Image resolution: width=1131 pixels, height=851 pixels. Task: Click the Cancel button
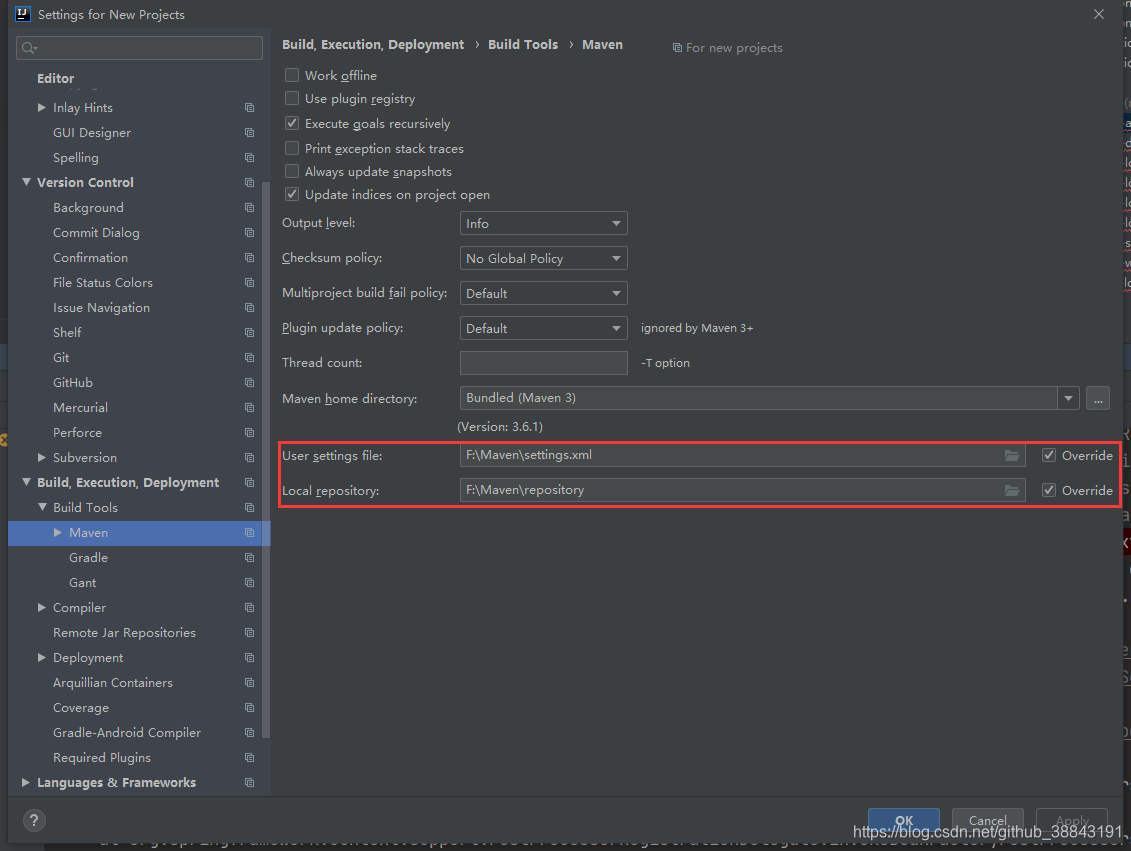[987, 821]
